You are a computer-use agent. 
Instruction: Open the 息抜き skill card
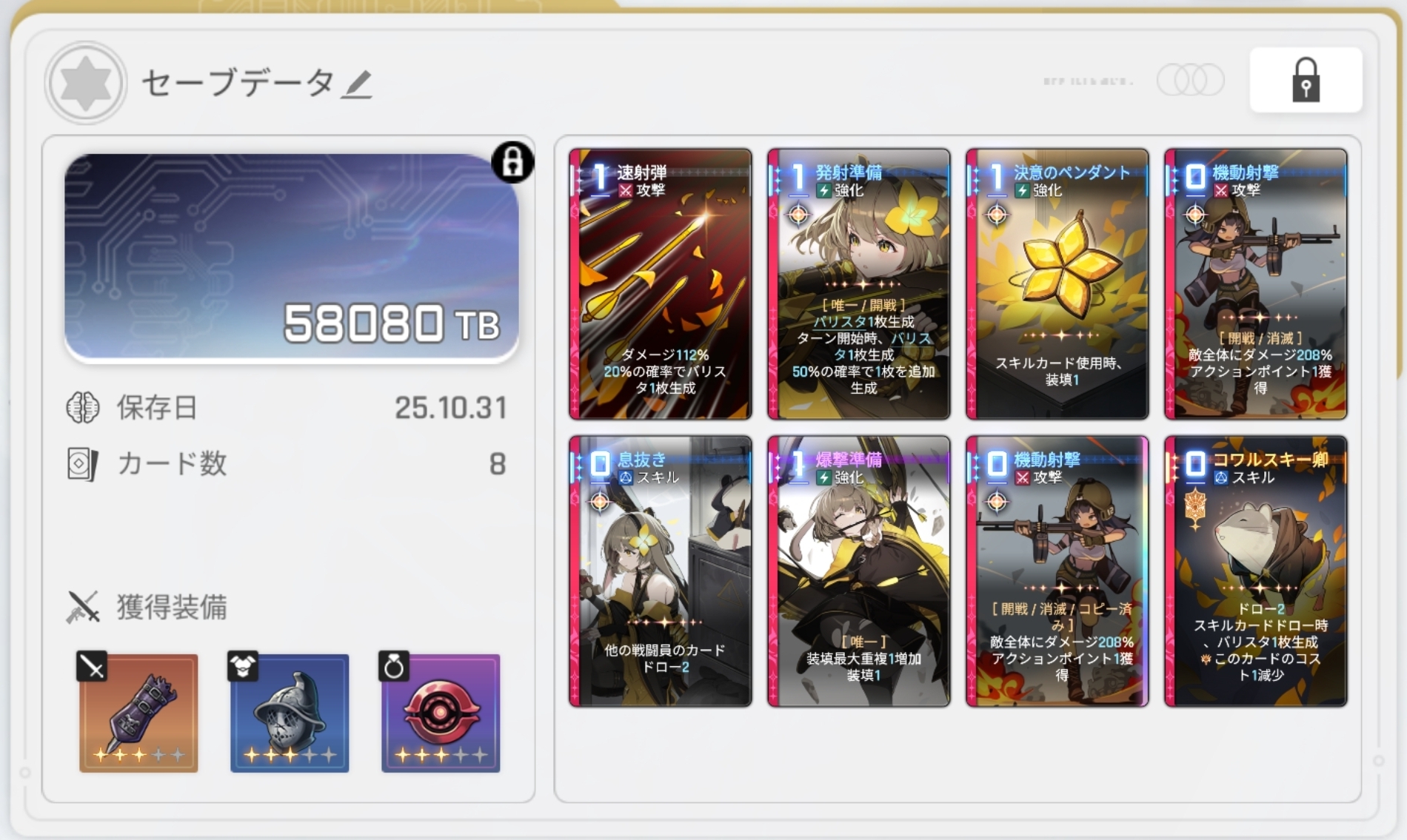661,571
